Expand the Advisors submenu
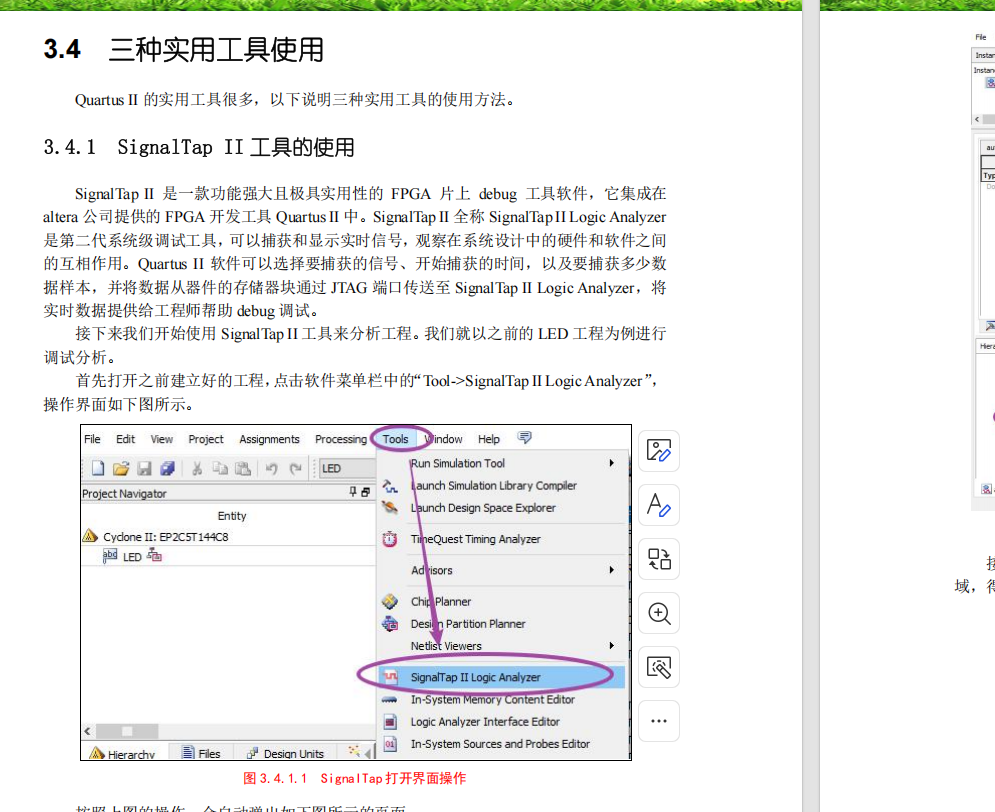The image size is (995, 812). click(x=612, y=570)
